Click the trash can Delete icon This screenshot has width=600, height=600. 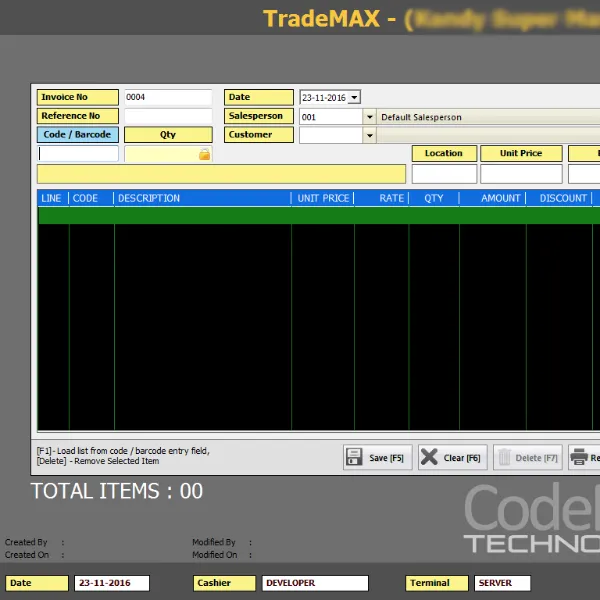coord(504,457)
